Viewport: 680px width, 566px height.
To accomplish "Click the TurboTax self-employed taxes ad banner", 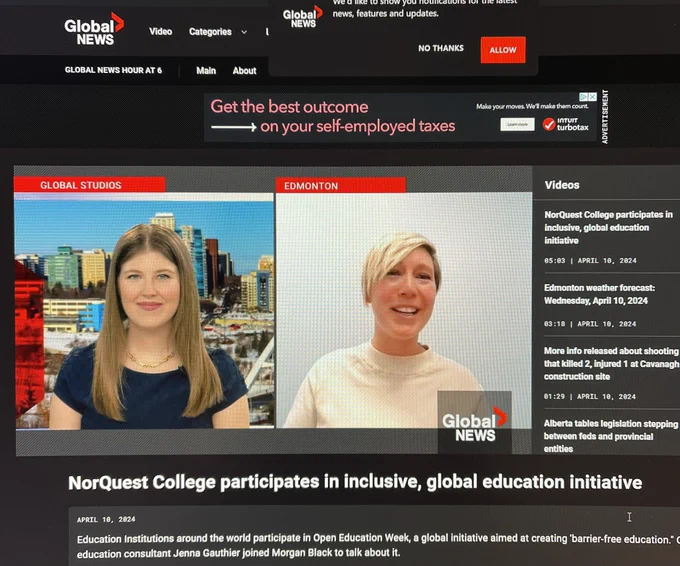I will [x=401, y=117].
